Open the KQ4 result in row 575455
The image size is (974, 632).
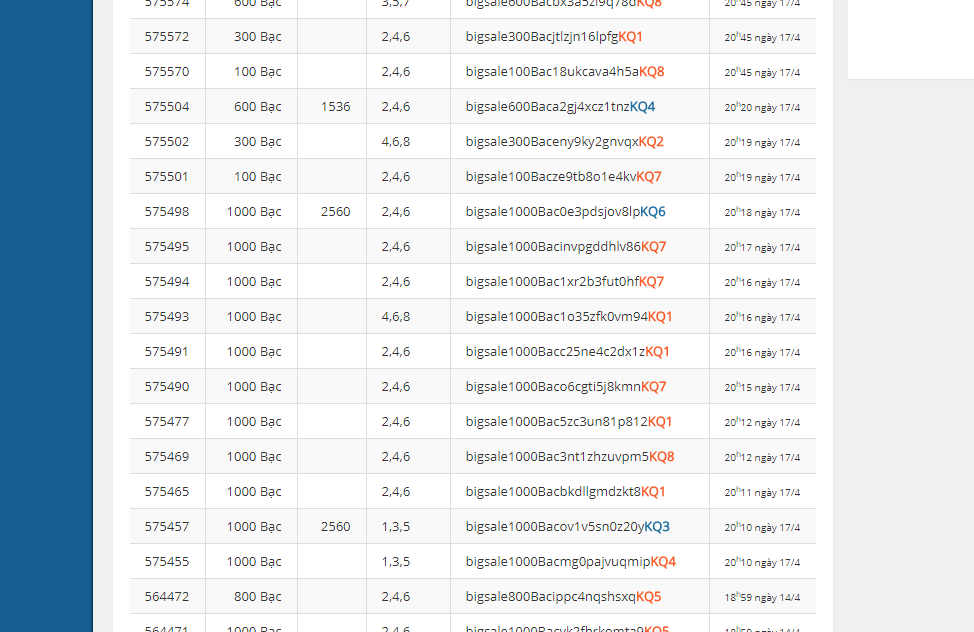tap(663, 562)
